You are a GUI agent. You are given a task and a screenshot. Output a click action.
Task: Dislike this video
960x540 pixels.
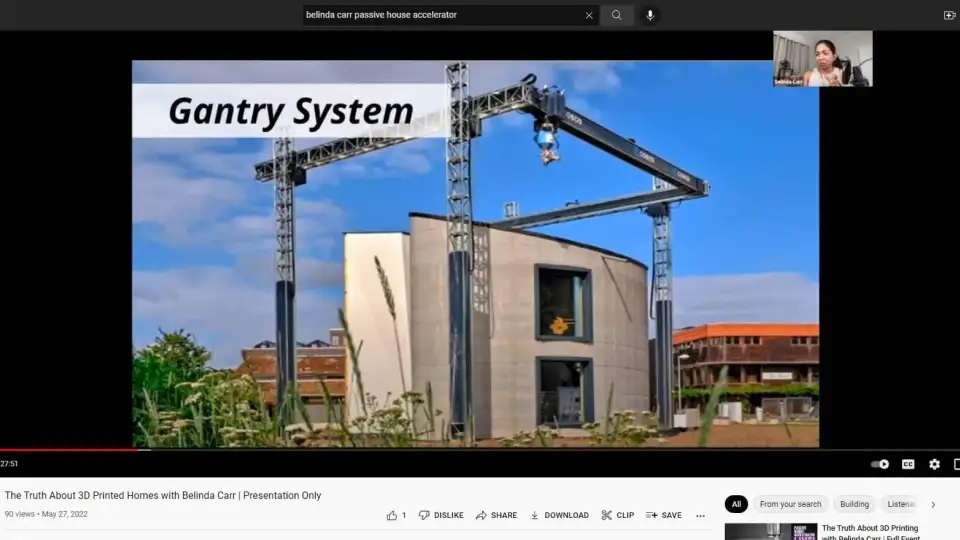(x=441, y=515)
